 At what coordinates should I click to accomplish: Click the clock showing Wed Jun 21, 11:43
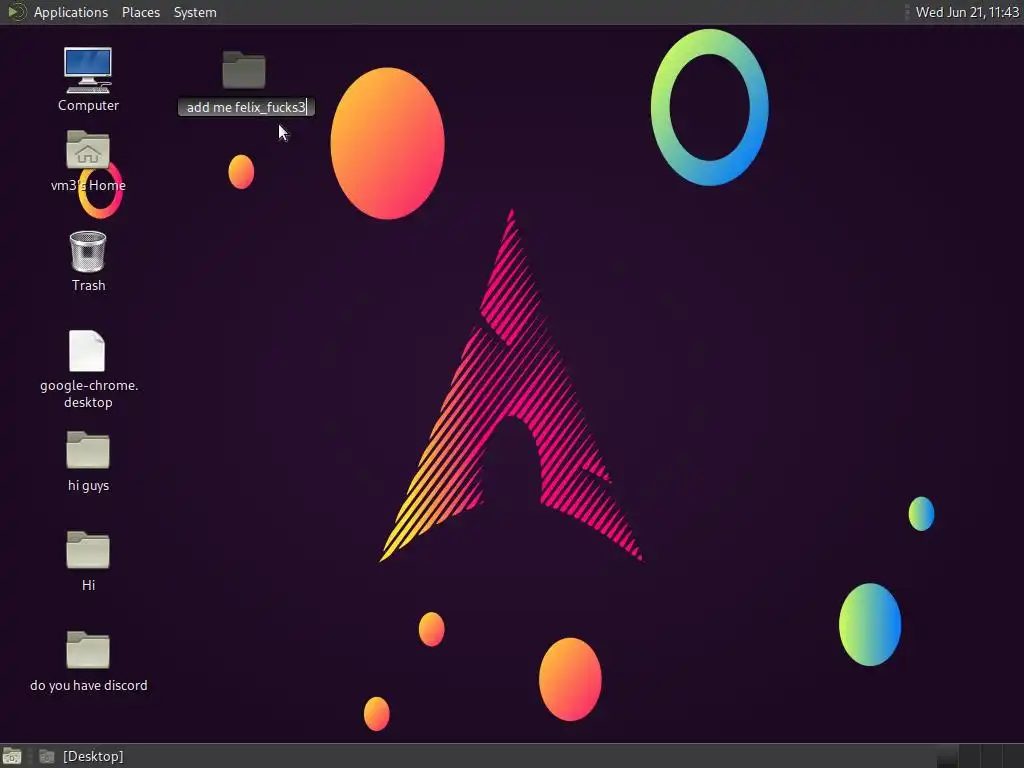click(967, 12)
